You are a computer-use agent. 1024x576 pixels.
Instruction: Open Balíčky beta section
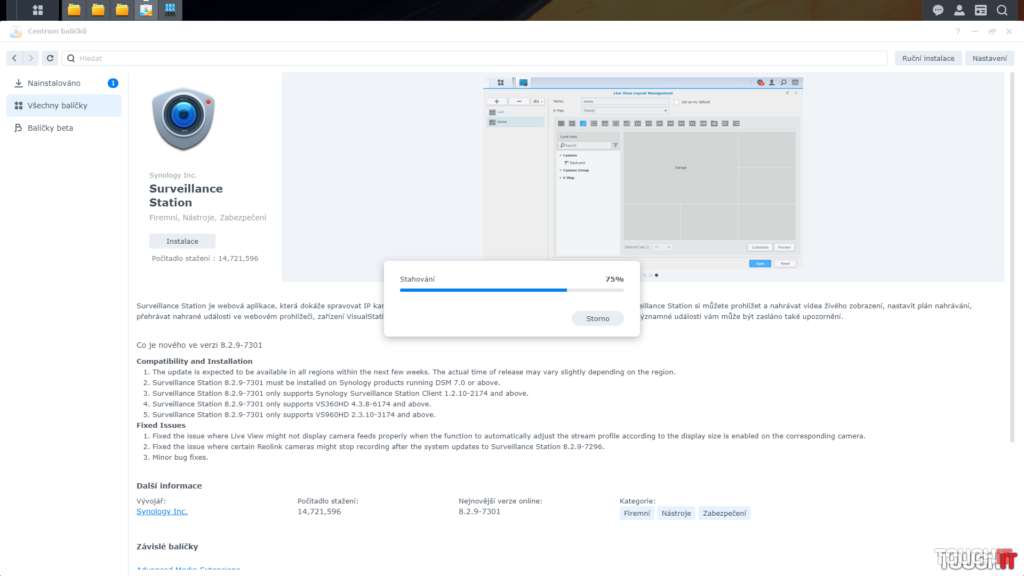point(50,128)
